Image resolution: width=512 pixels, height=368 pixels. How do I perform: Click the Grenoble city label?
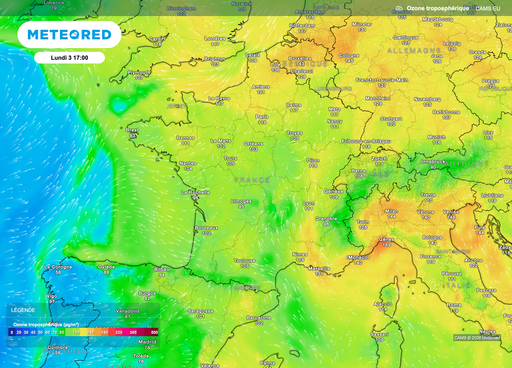pyautogui.click(x=326, y=219)
